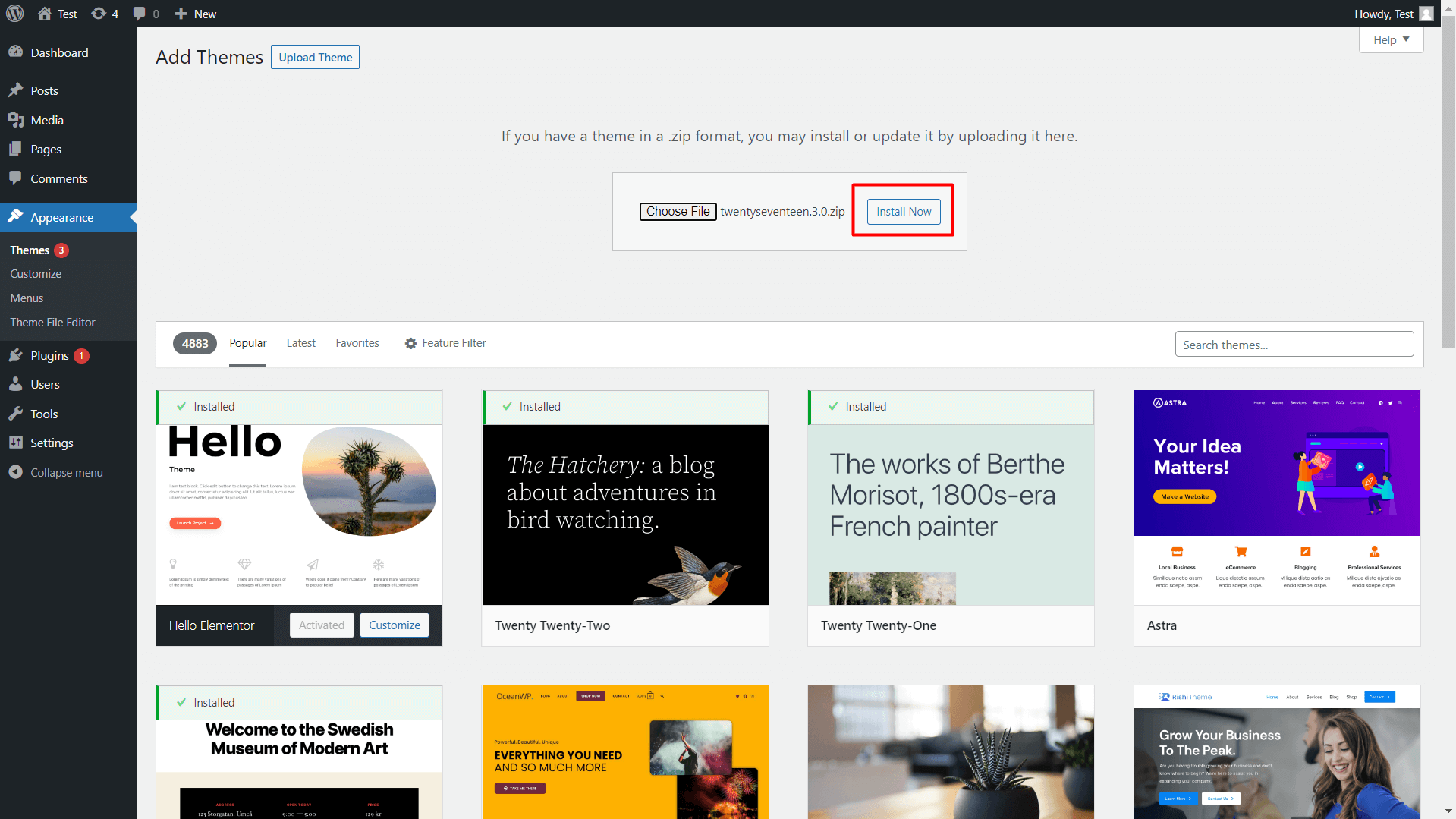The image size is (1456, 819).
Task: Switch to the Latest tab
Action: tap(301, 343)
